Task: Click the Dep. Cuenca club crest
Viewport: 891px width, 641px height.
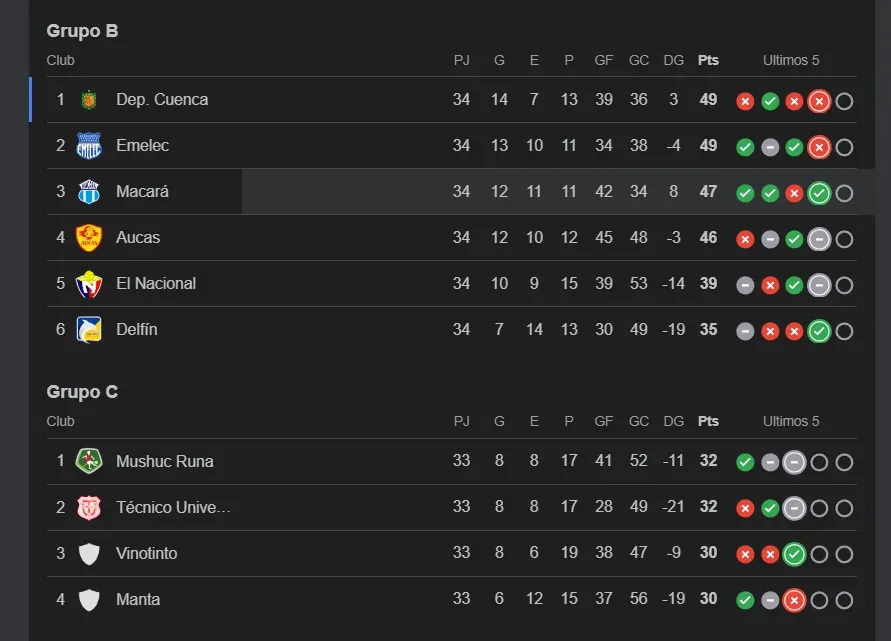Action: (x=89, y=100)
